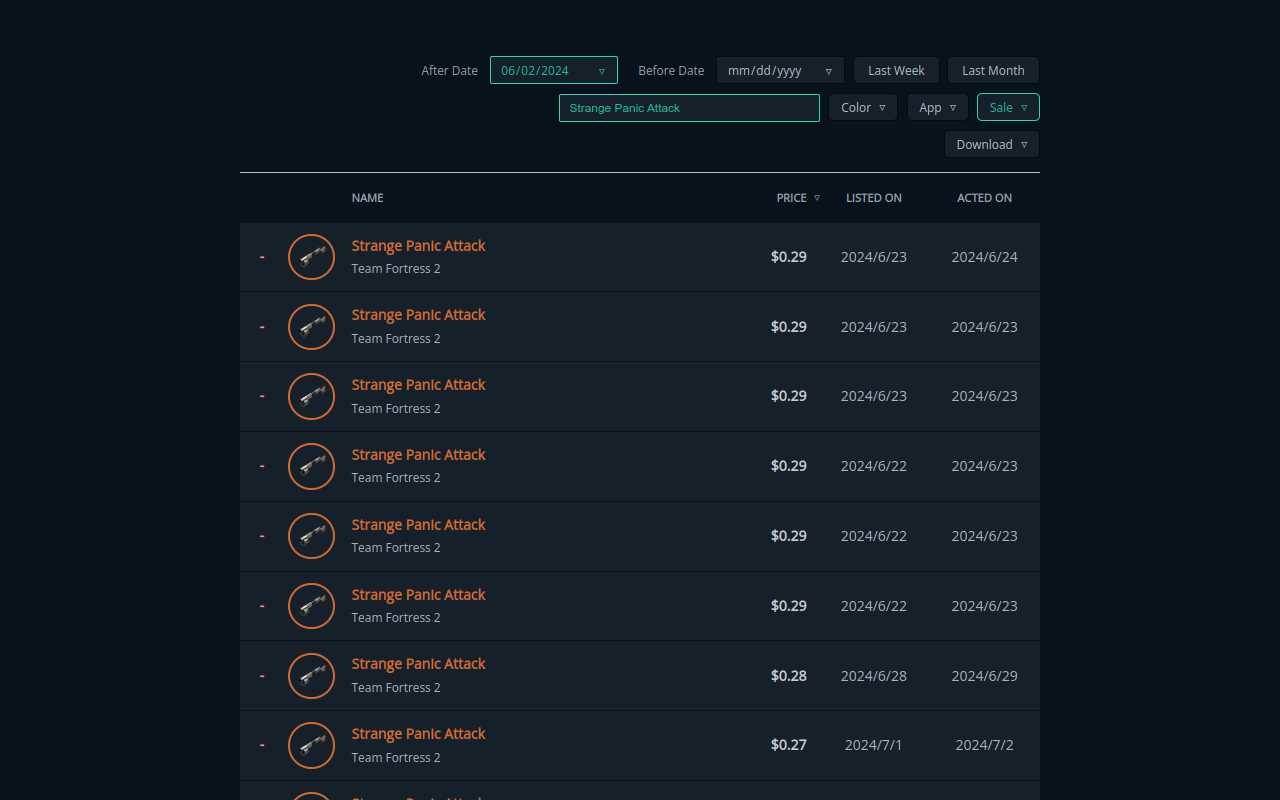The width and height of the screenshot is (1280, 800).
Task: Click the Panic Attack weapon icon in the first row
Action: tap(311, 257)
